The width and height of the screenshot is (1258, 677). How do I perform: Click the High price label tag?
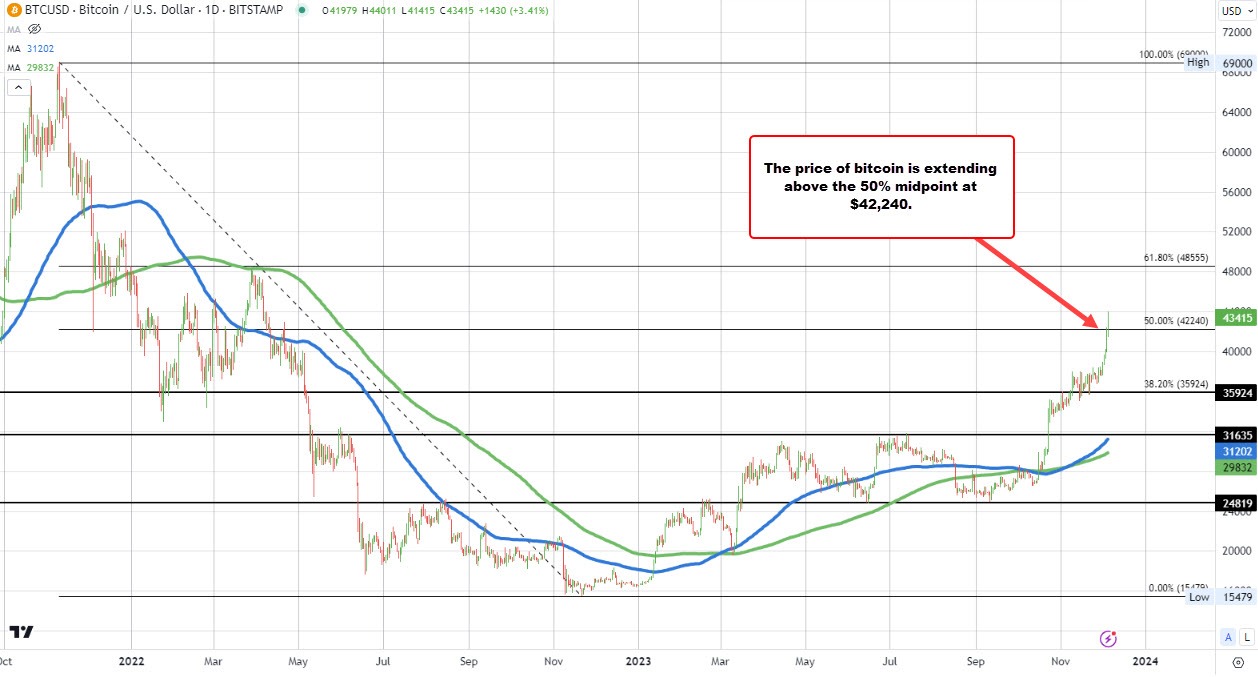coord(1199,62)
